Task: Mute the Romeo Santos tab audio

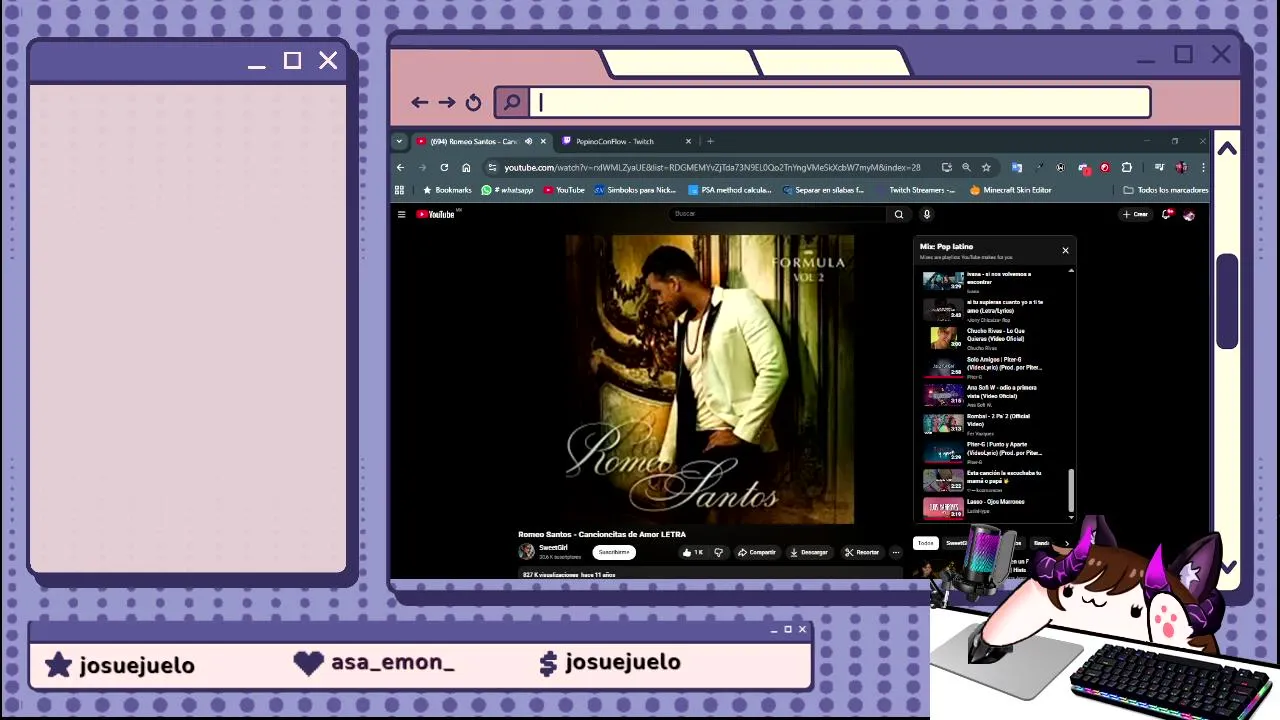Action: 528,141
